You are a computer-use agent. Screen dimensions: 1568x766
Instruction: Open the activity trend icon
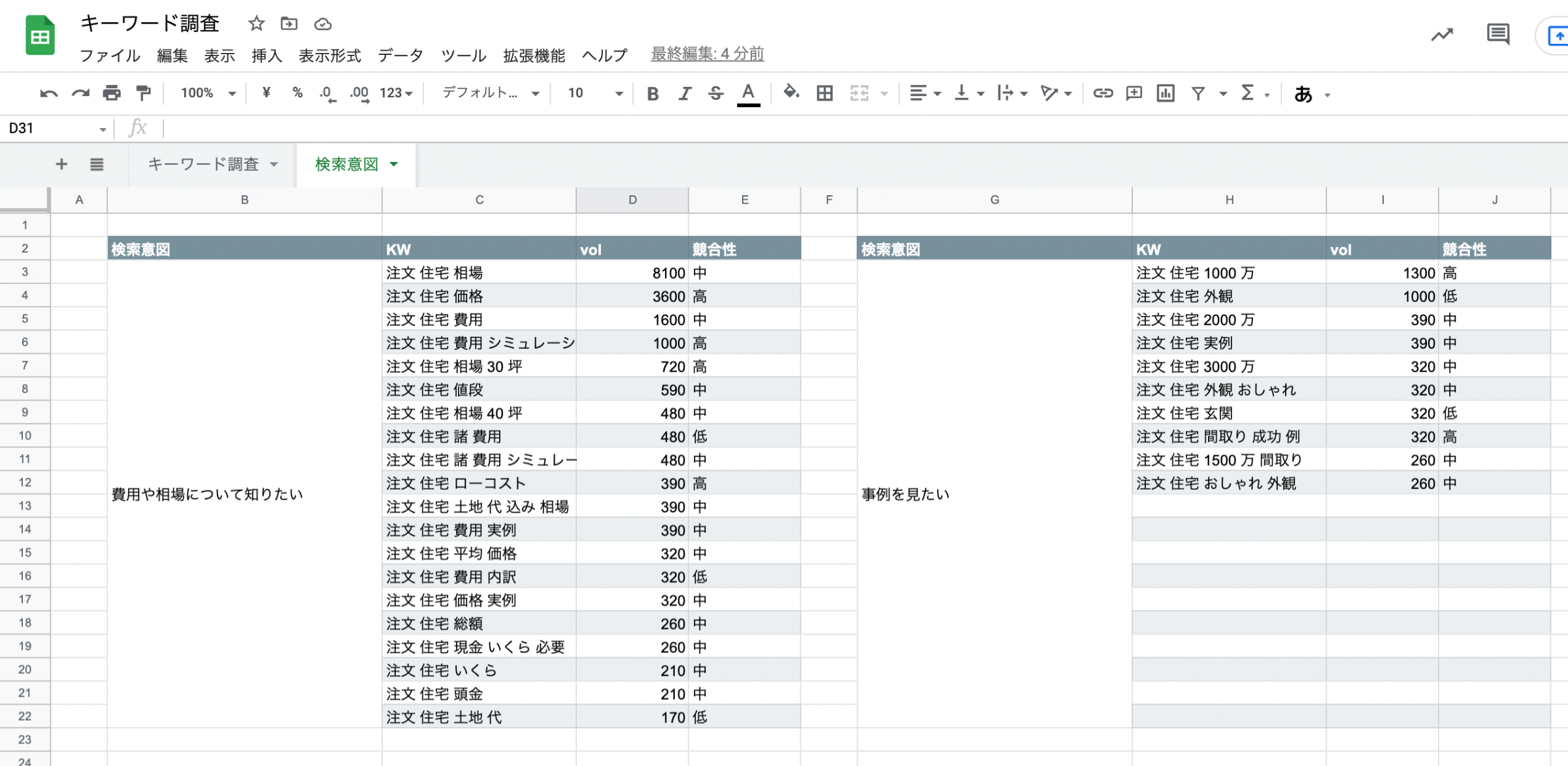(1441, 35)
